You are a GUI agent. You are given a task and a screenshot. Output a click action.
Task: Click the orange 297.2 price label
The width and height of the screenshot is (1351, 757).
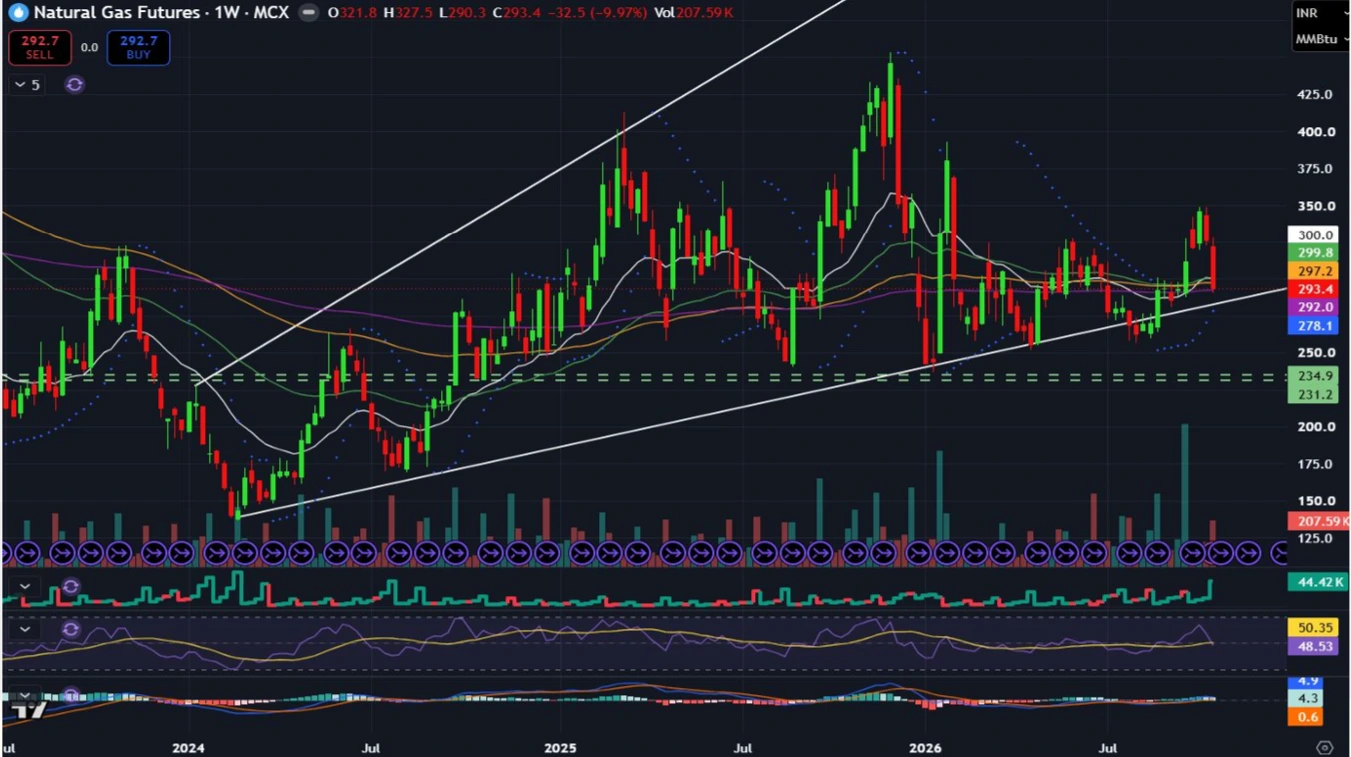pyautogui.click(x=1314, y=271)
